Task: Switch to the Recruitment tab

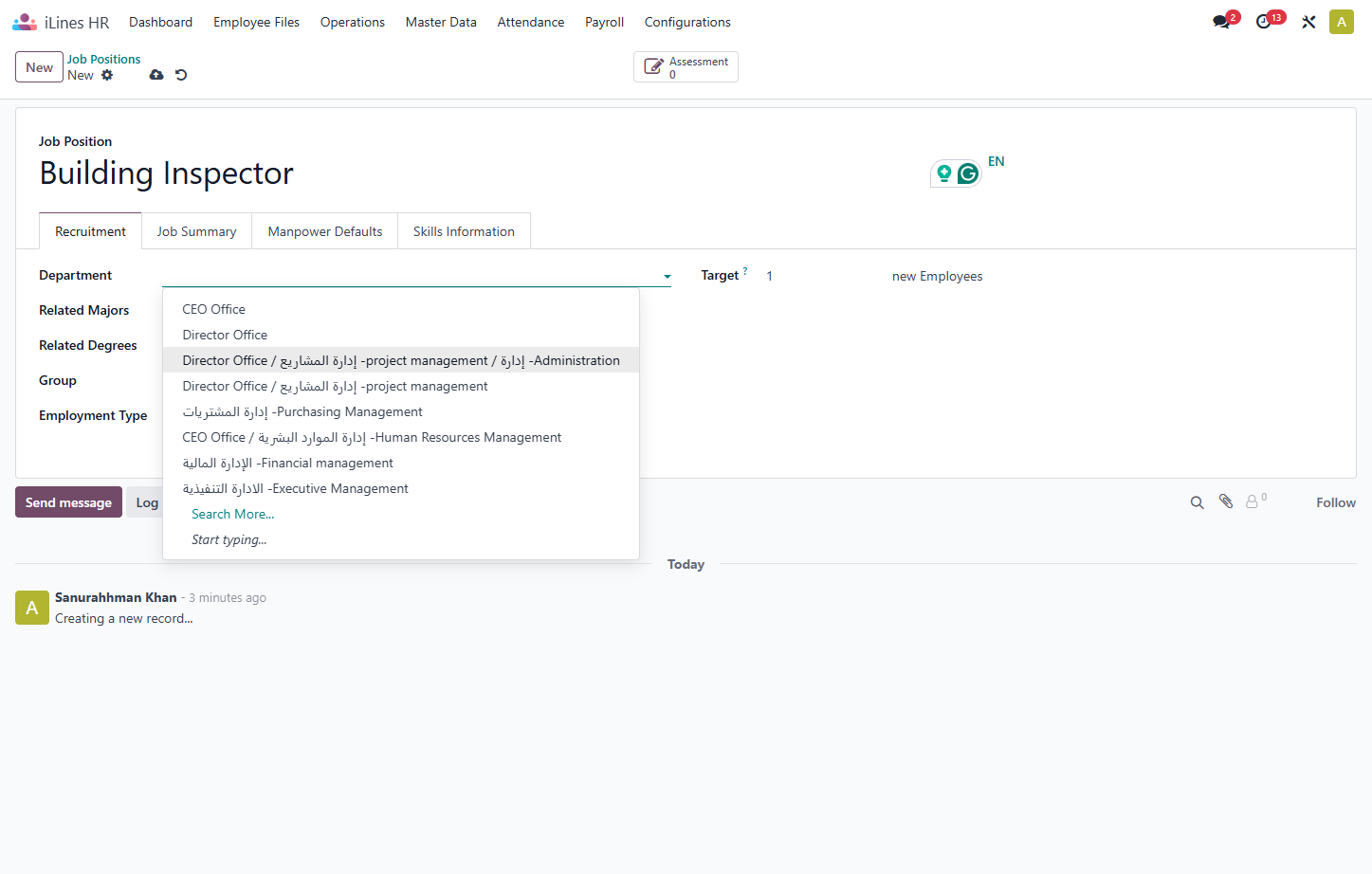Action: point(90,231)
